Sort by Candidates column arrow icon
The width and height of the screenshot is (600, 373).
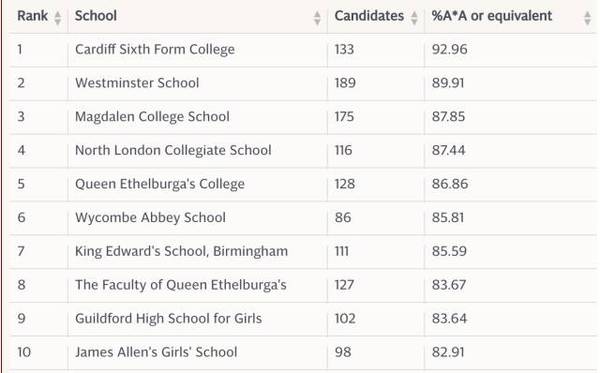coord(414,18)
